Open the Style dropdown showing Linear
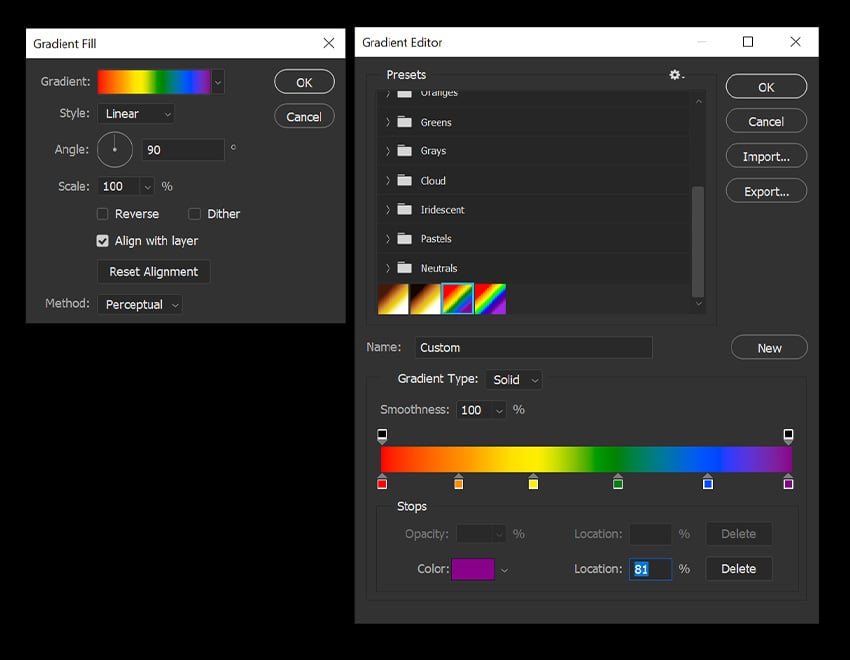The image size is (850, 660). coord(135,113)
